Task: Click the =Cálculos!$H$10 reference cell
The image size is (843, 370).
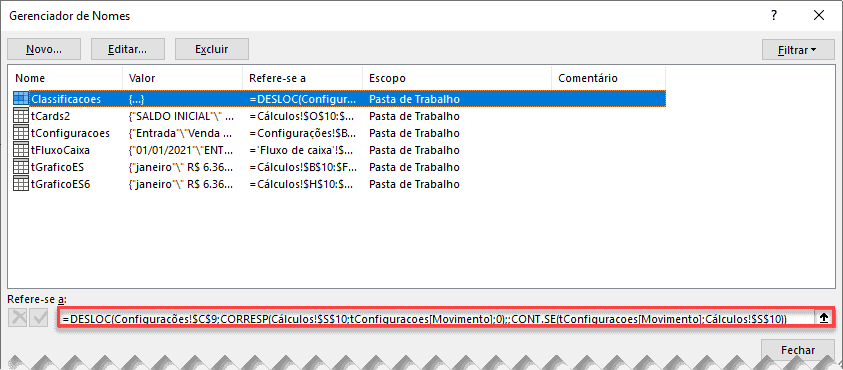Action: 301,184
